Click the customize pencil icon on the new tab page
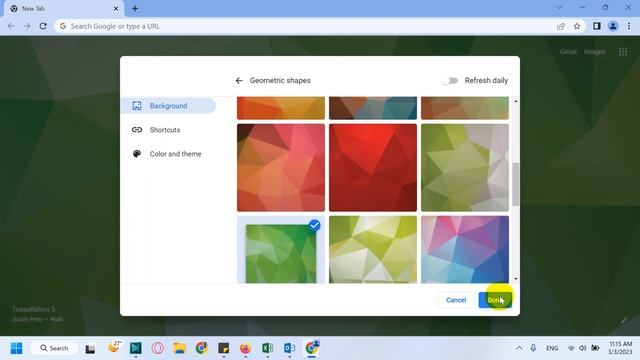Viewport: 640px width, 360px height. (624, 320)
